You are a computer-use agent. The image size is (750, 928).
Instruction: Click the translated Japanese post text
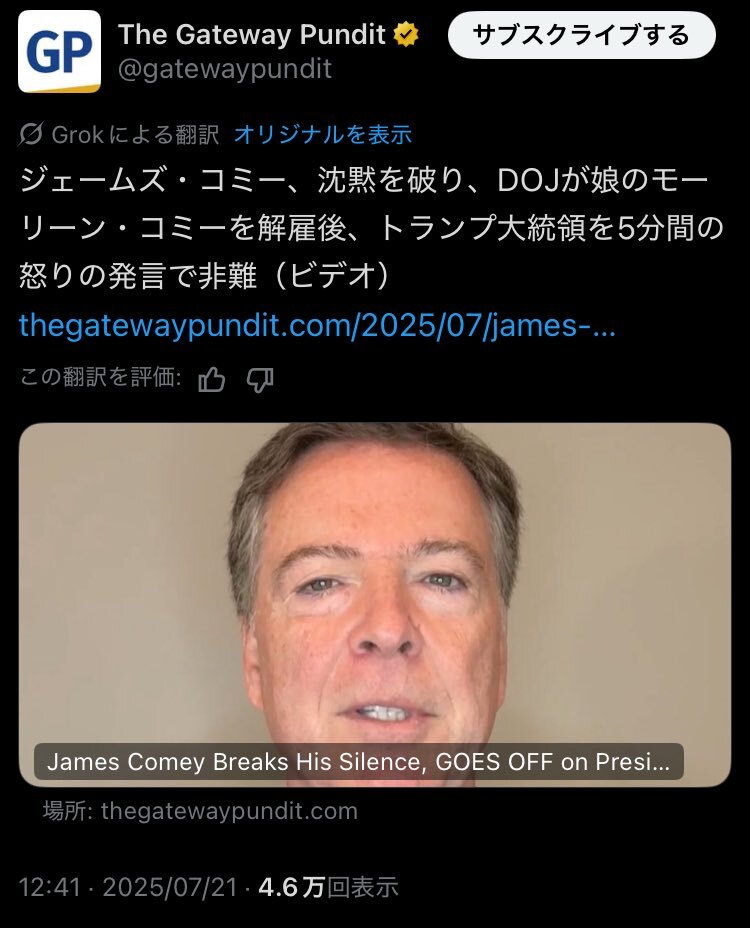click(x=371, y=228)
